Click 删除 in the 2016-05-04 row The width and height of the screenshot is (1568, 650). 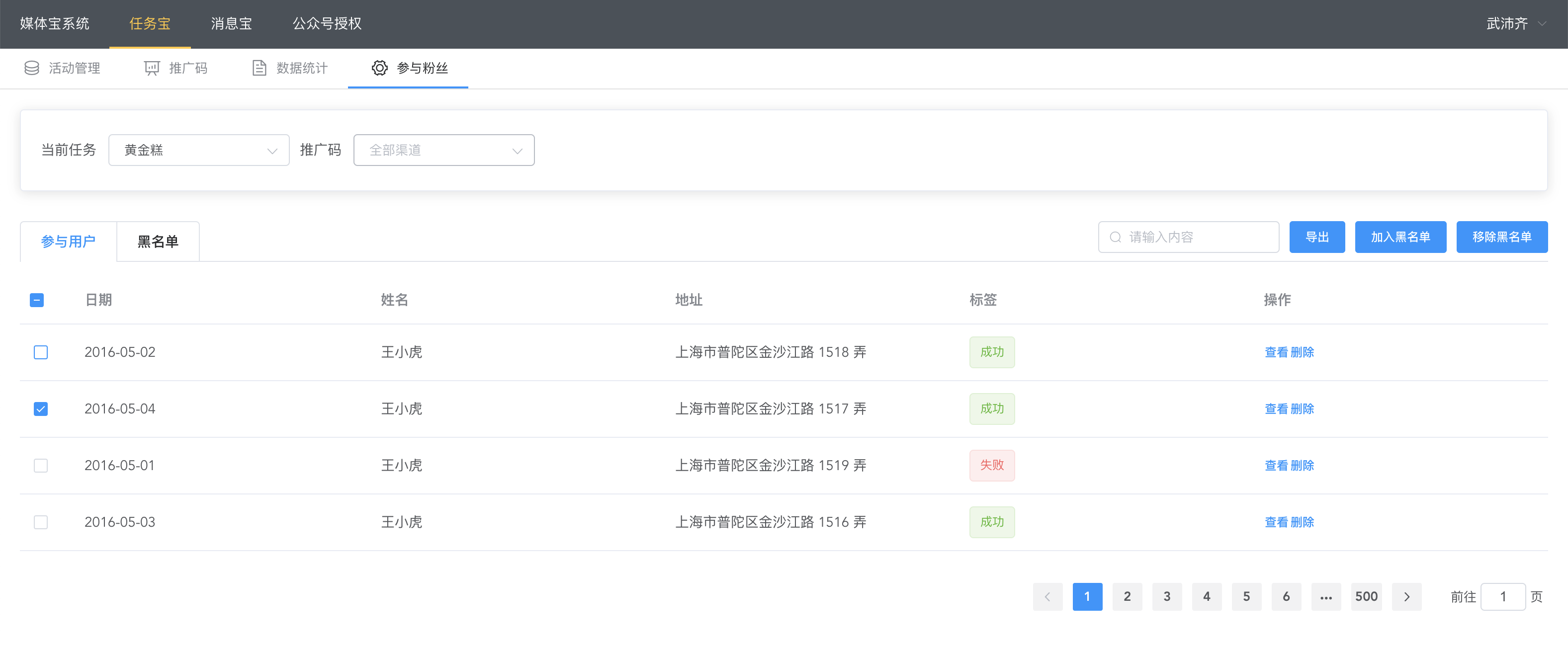pyautogui.click(x=1302, y=409)
